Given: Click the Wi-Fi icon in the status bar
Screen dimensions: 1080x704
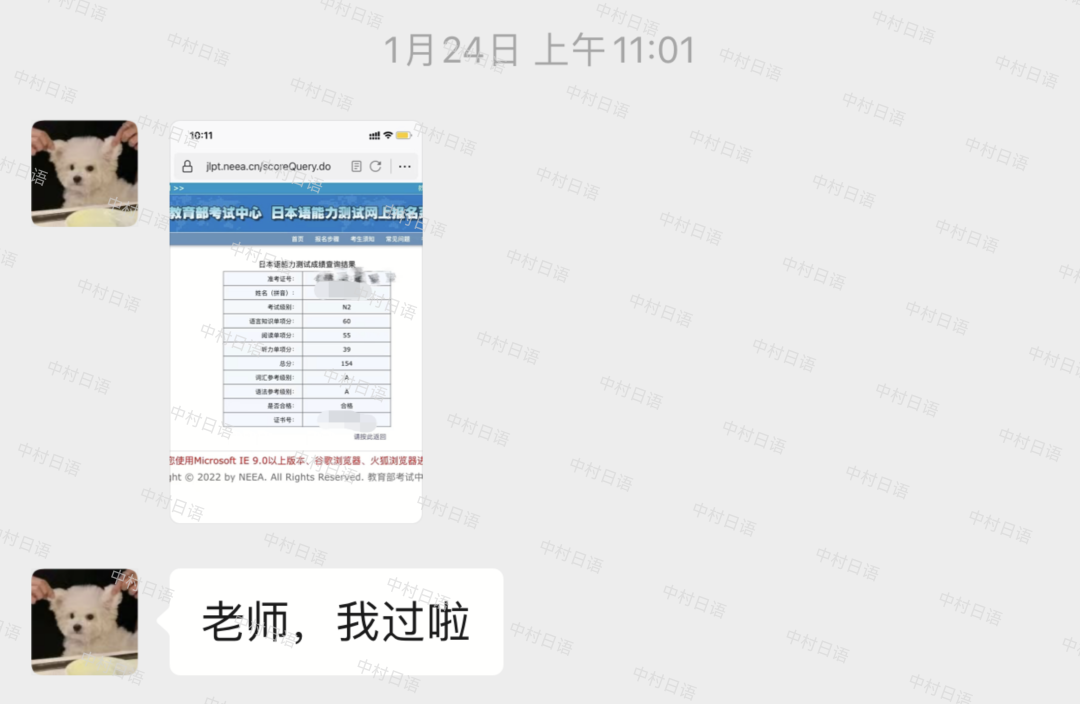Looking at the screenshot, I should point(387,135).
